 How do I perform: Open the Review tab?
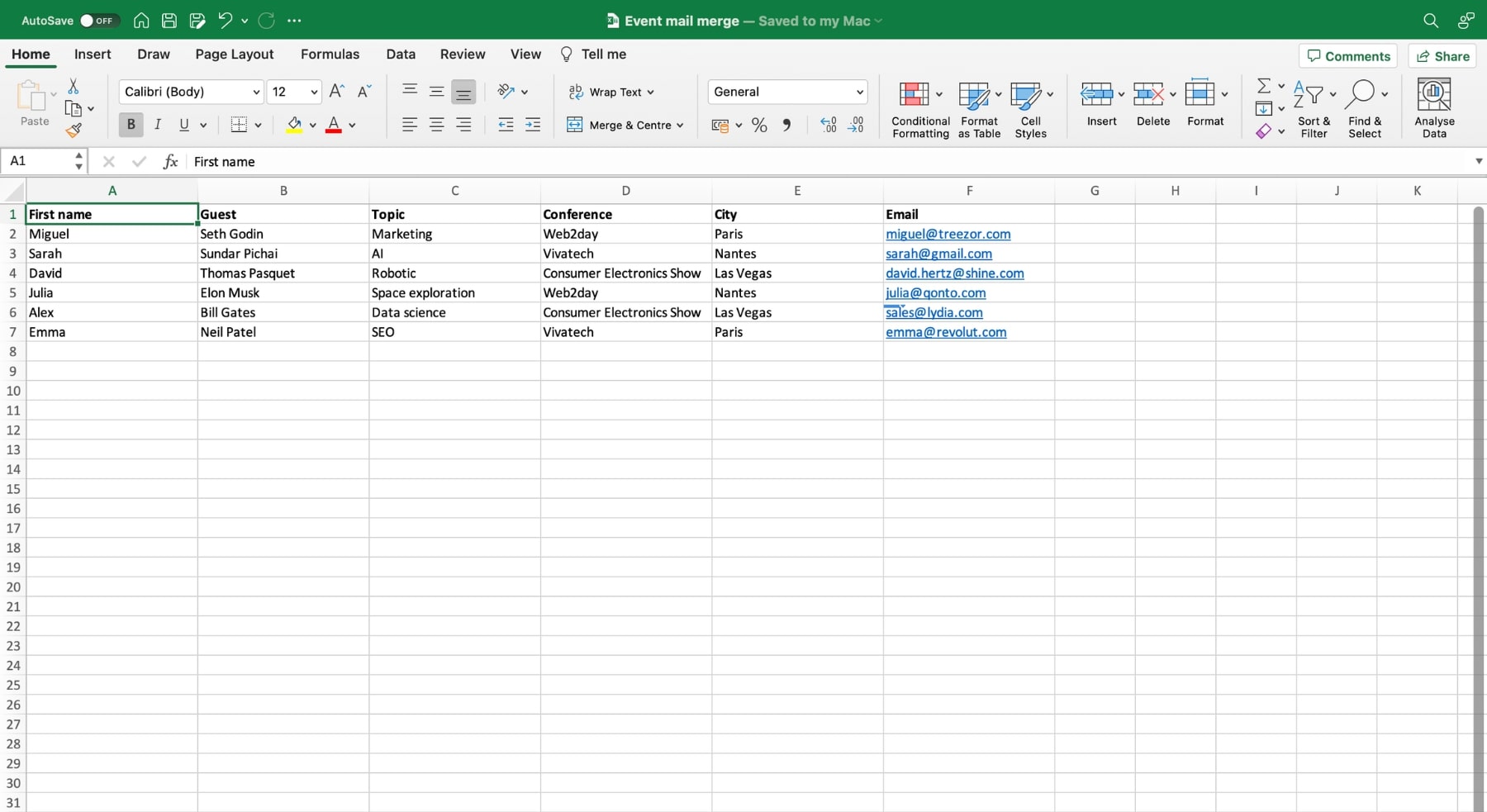[462, 54]
